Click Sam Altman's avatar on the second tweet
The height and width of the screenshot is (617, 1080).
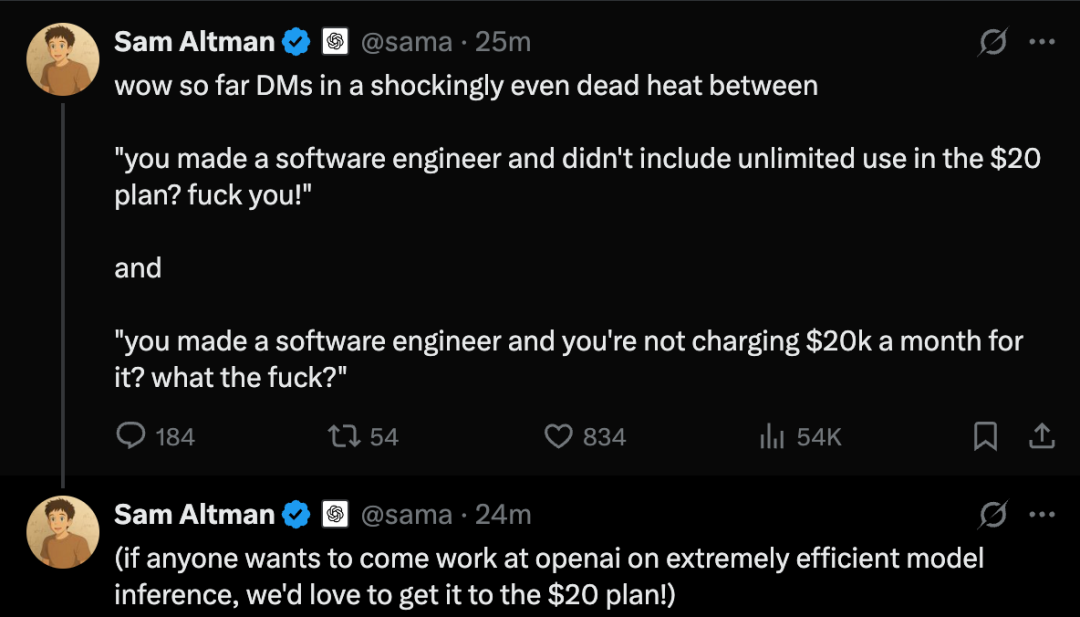[x=60, y=531]
